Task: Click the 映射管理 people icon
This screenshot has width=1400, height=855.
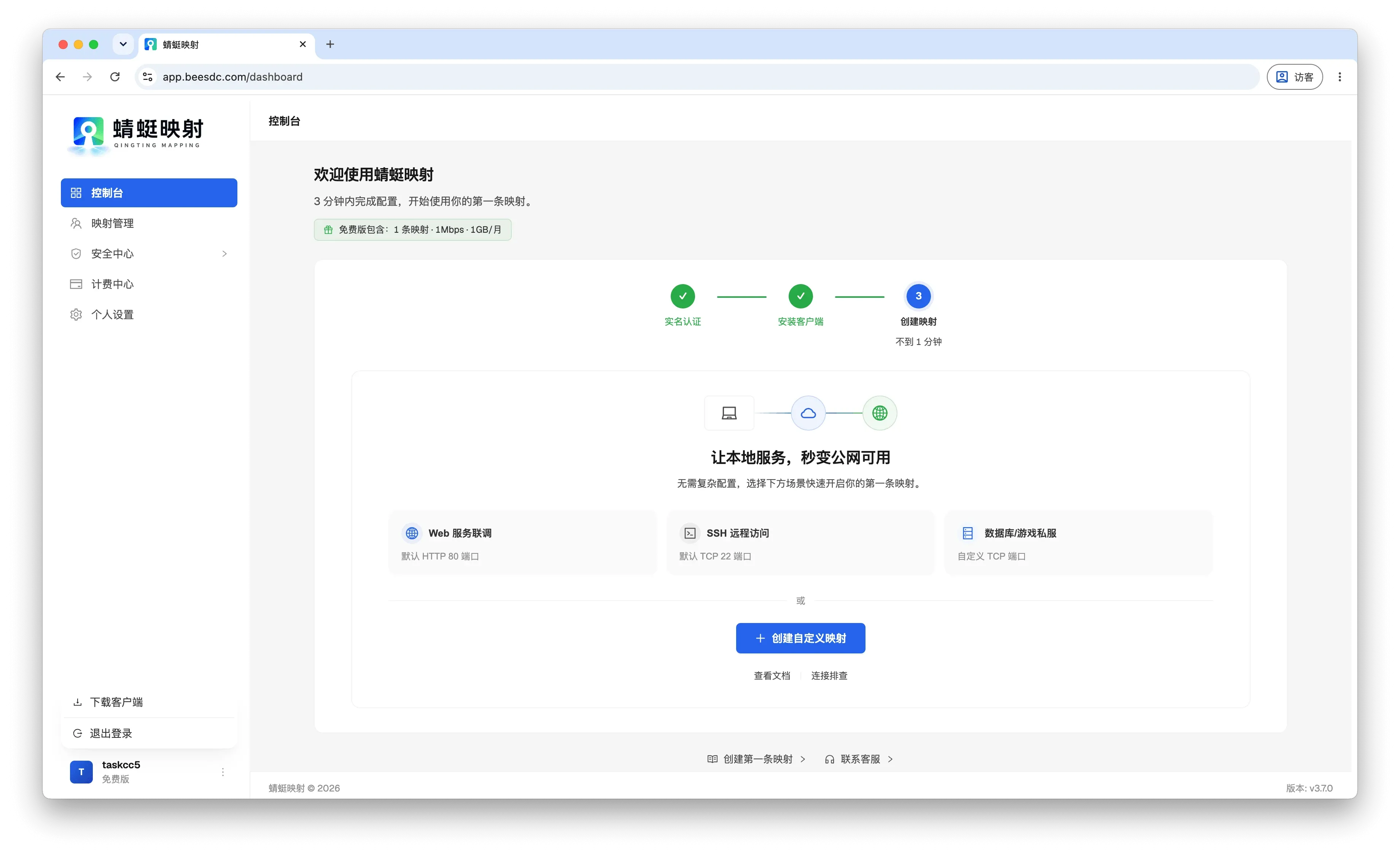Action: (x=76, y=223)
